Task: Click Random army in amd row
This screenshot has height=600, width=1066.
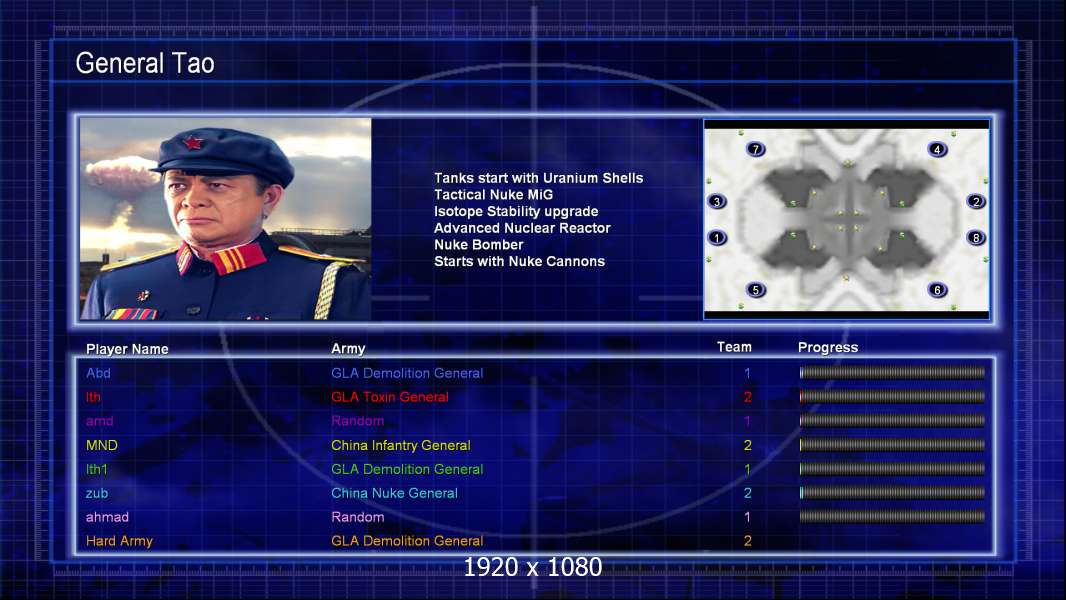Action: point(358,421)
